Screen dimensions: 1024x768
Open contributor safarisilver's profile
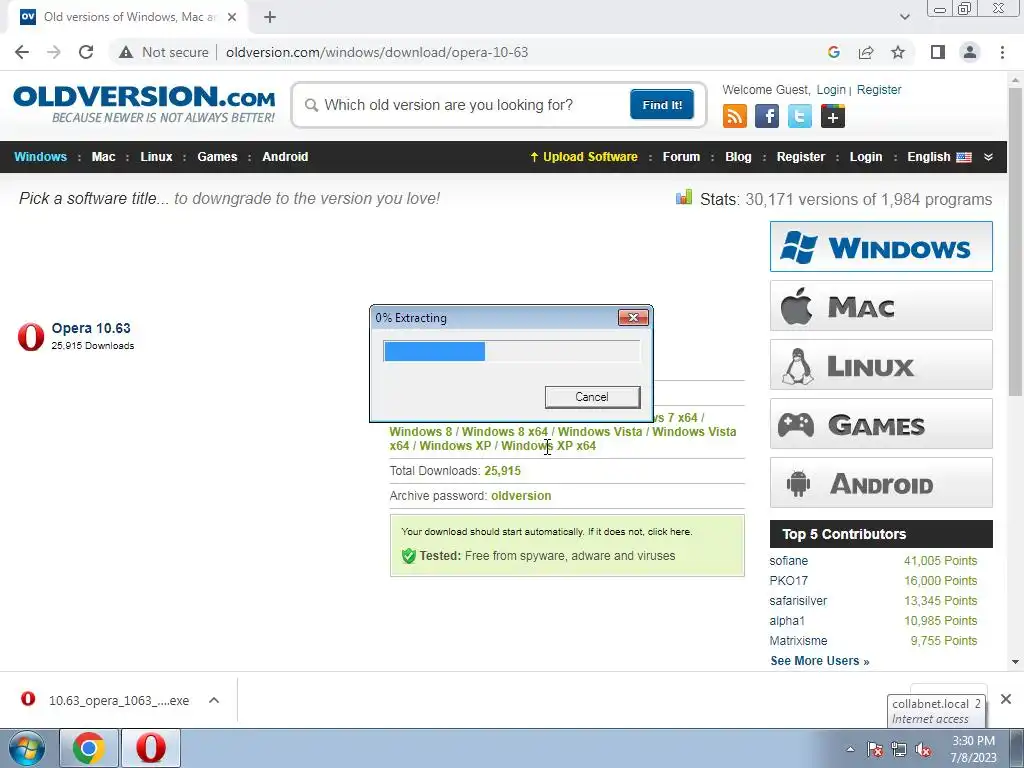point(798,601)
